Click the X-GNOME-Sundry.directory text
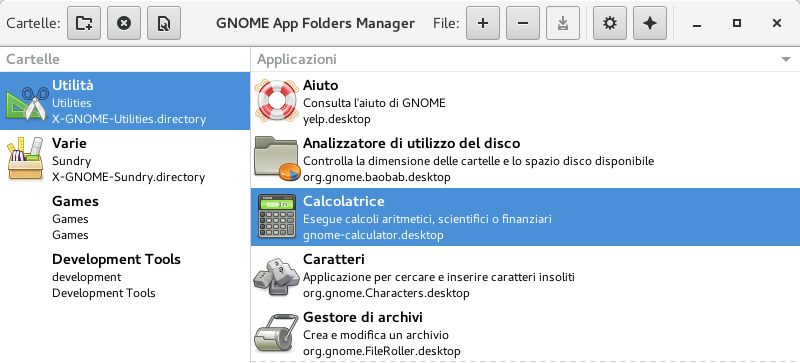This screenshot has width=800, height=363. [129, 178]
